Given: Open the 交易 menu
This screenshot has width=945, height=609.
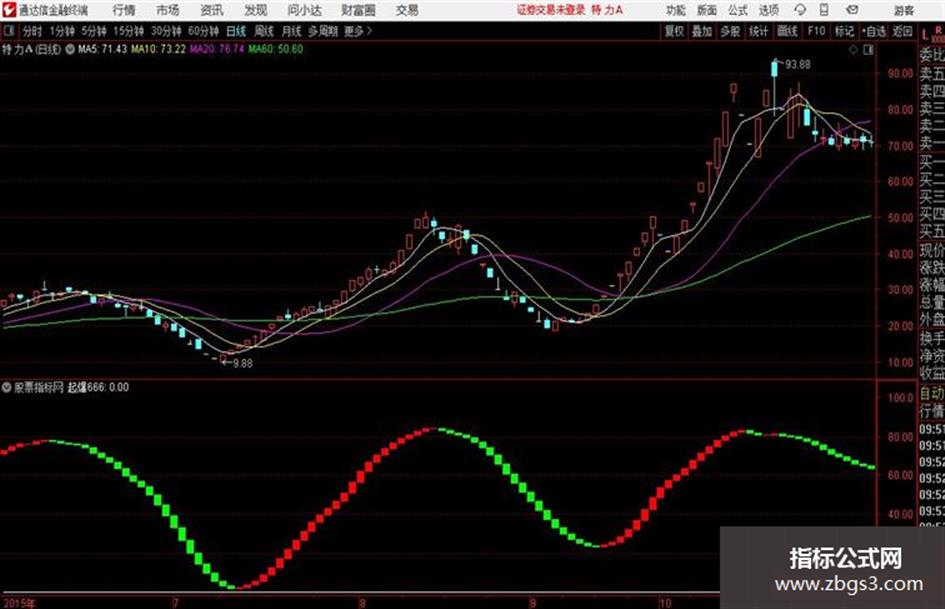Looking at the screenshot, I should (x=407, y=10).
